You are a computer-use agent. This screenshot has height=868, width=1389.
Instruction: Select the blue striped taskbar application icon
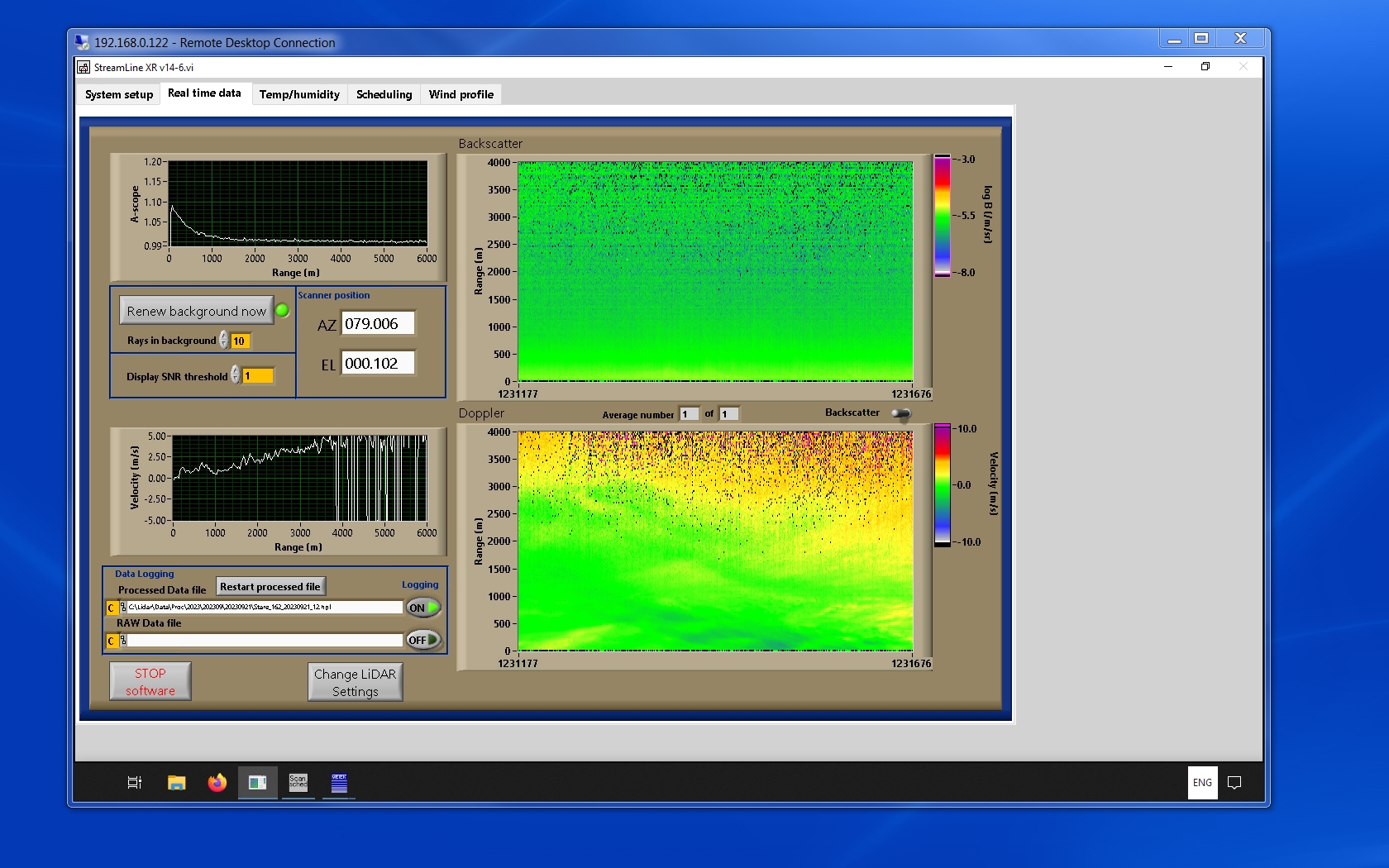[x=339, y=782]
